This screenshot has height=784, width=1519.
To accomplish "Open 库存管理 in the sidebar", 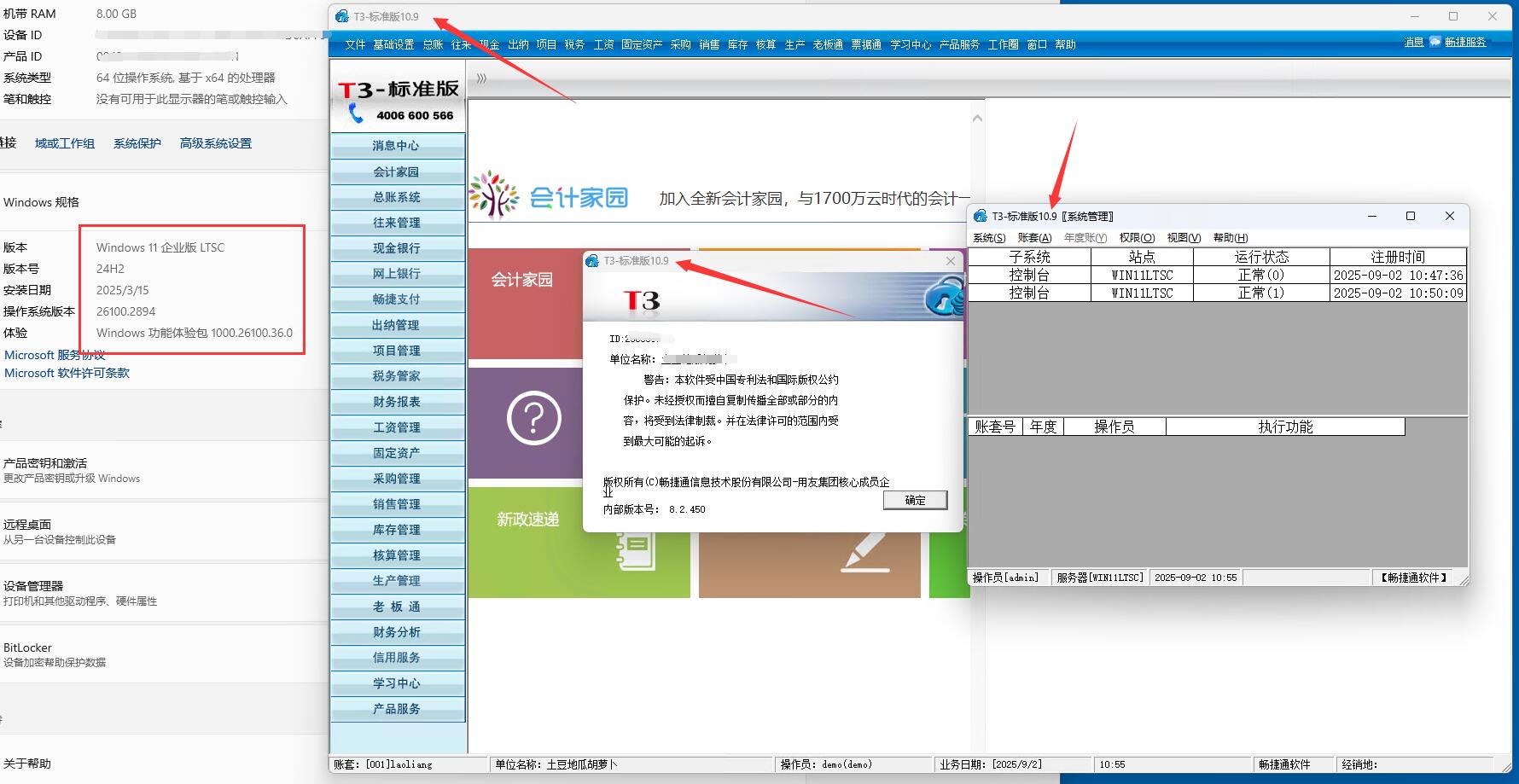I will tap(397, 530).
